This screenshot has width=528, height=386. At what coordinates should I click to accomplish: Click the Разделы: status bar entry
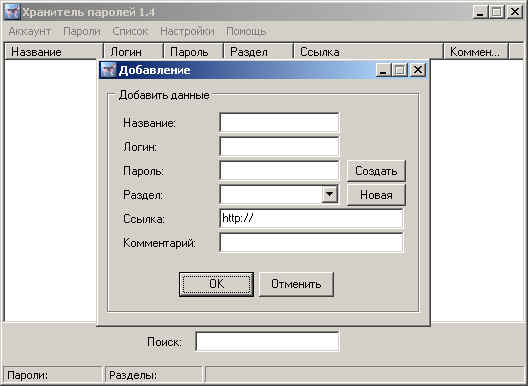click(x=154, y=375)
